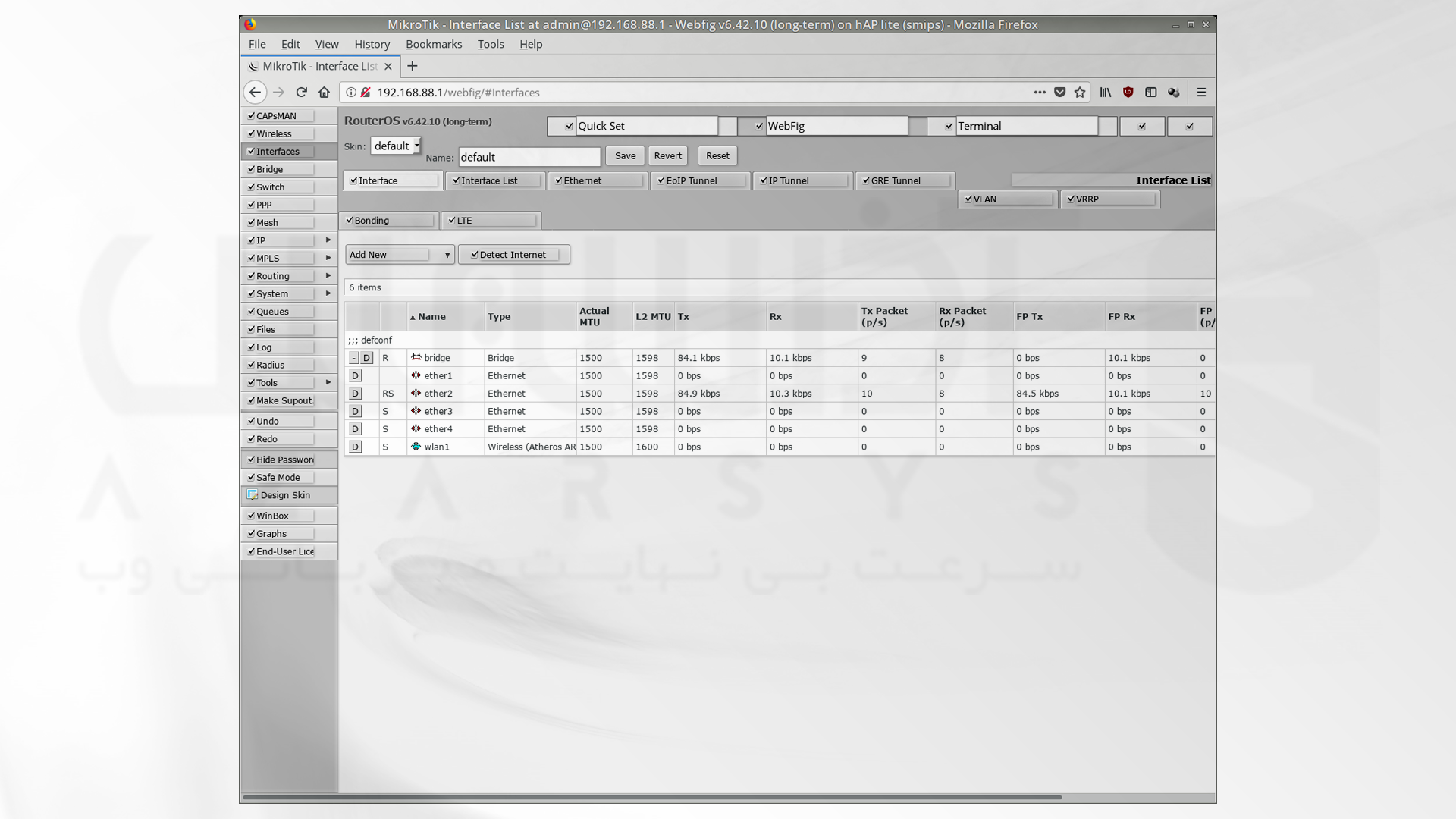Expand the System submenu arrow

328,293
